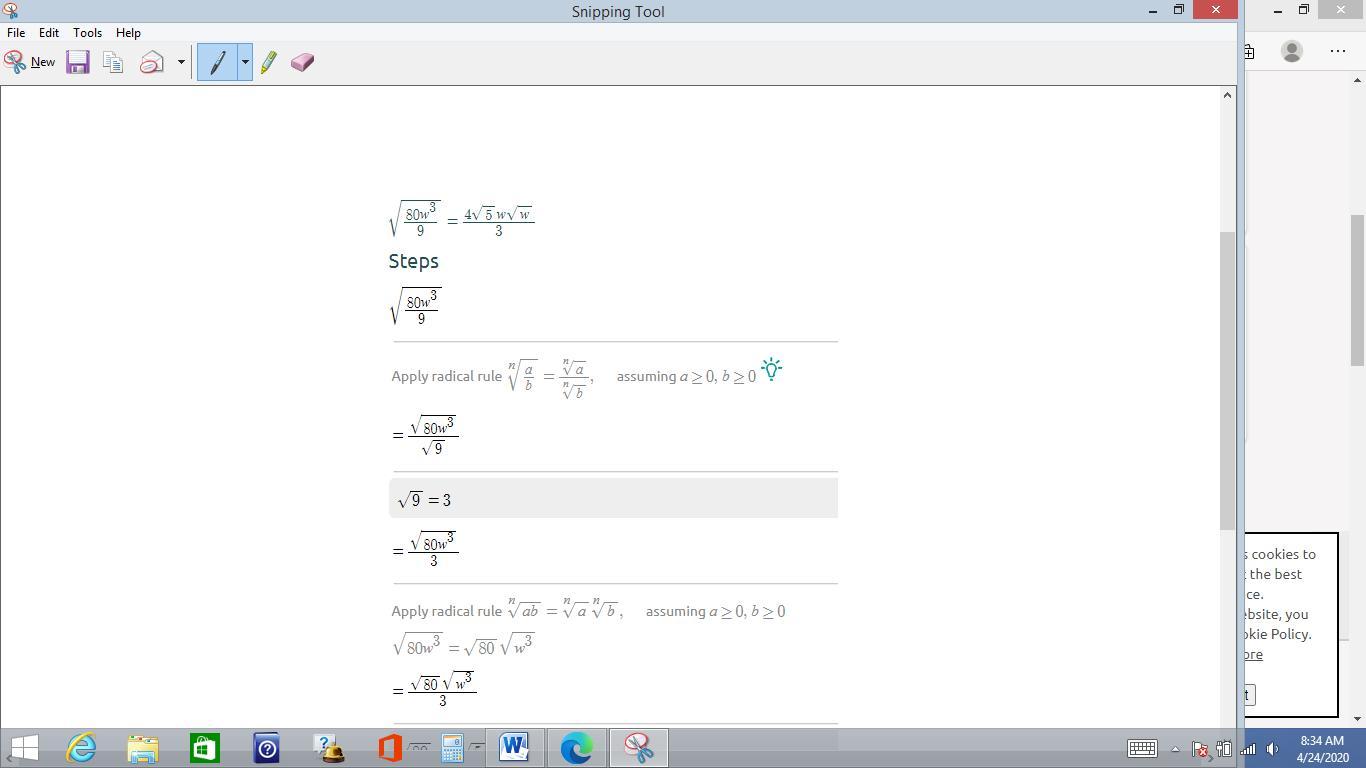Open the Windows Start button
1366x768 pixels.
[x=24, y=748]
